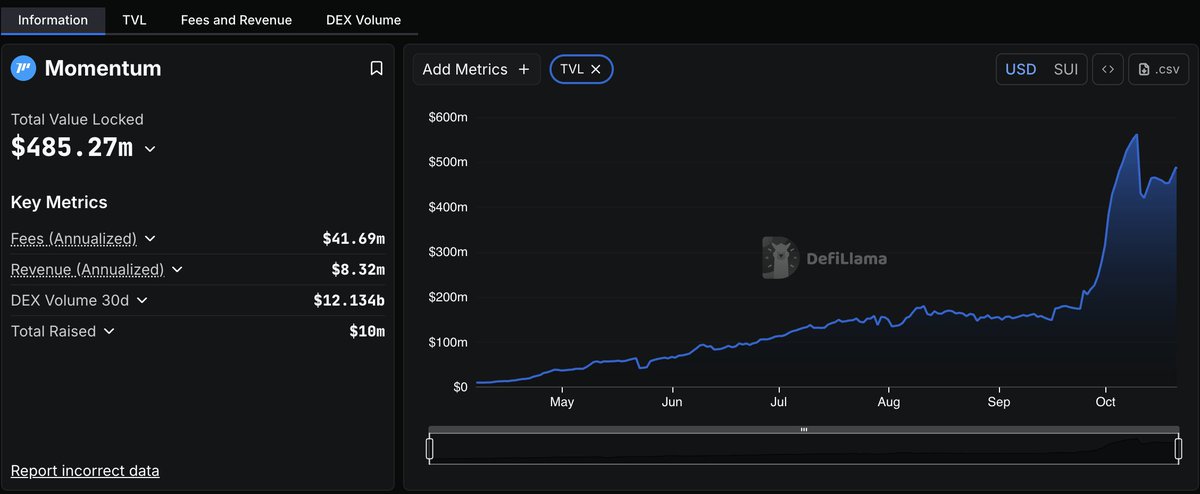Expand Total Raised details

click(109, 330)
